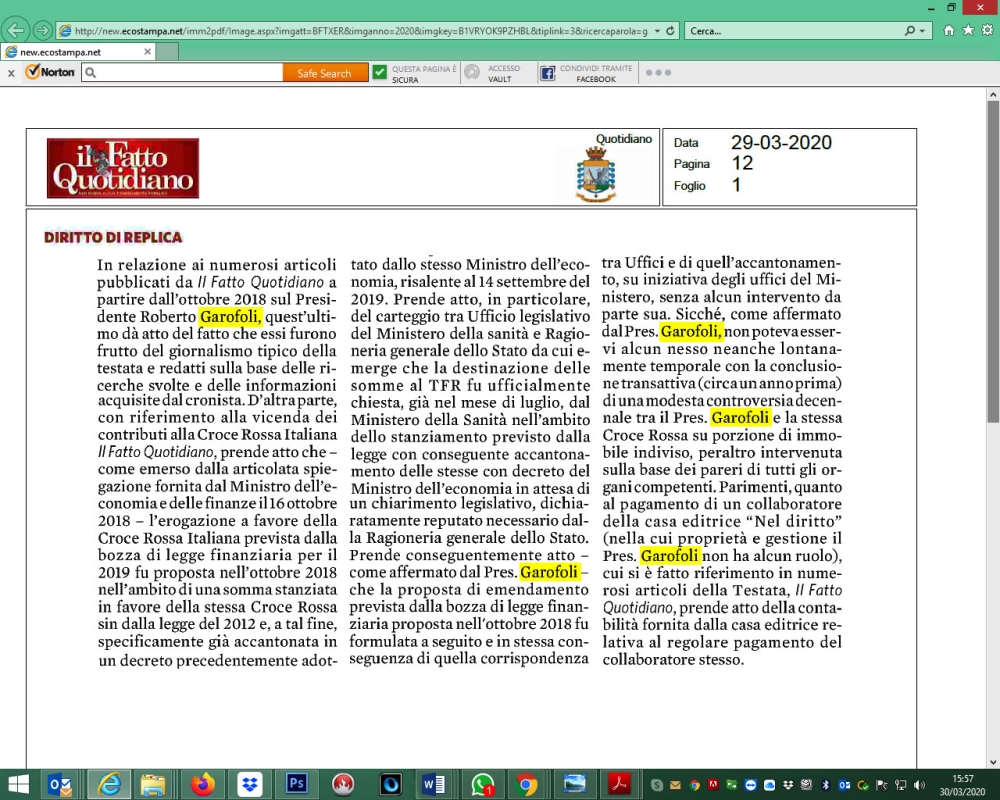Click the green safe-page checkmark icon

click(379, 72)
